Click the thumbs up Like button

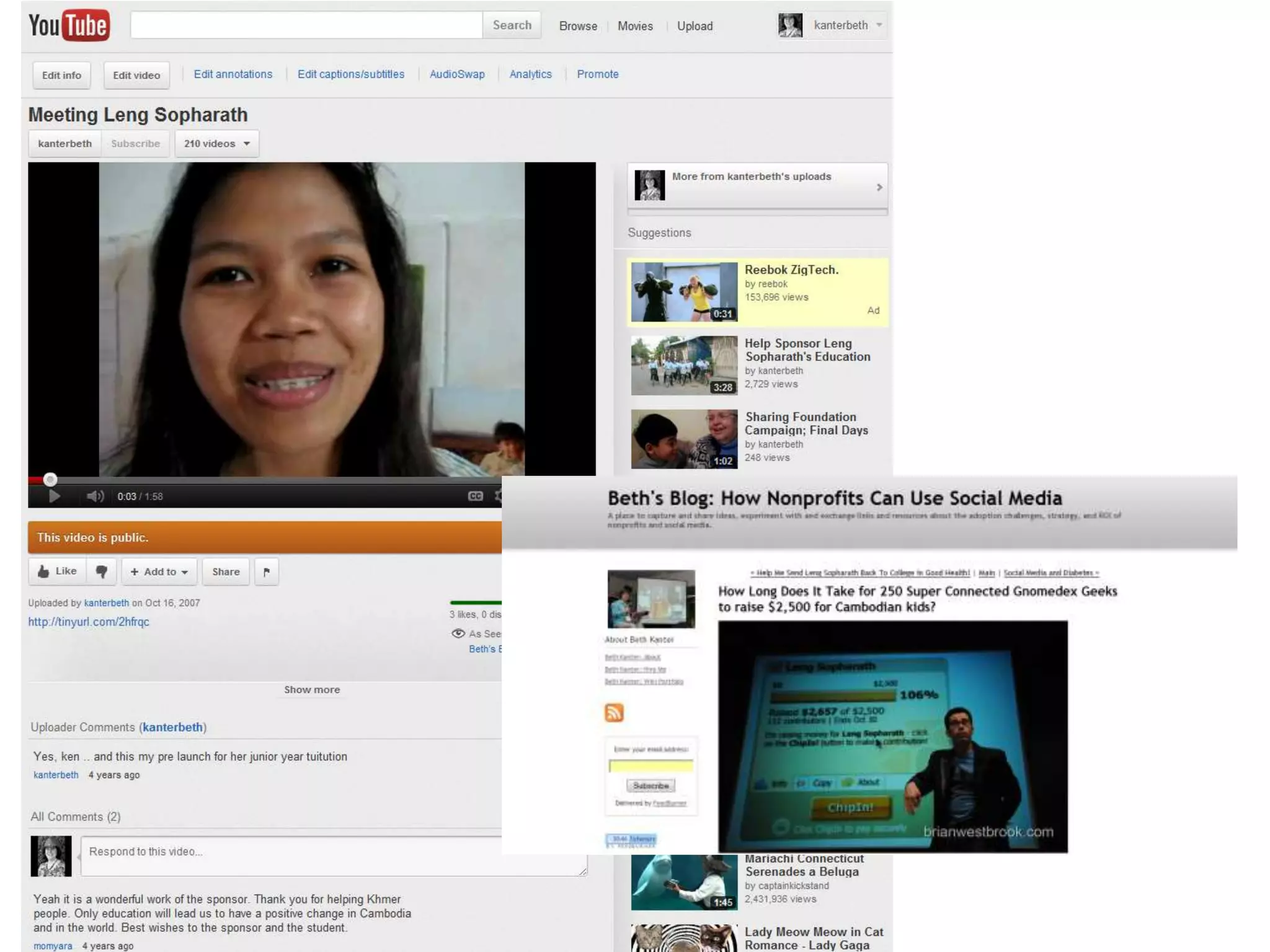click(58, 571)
